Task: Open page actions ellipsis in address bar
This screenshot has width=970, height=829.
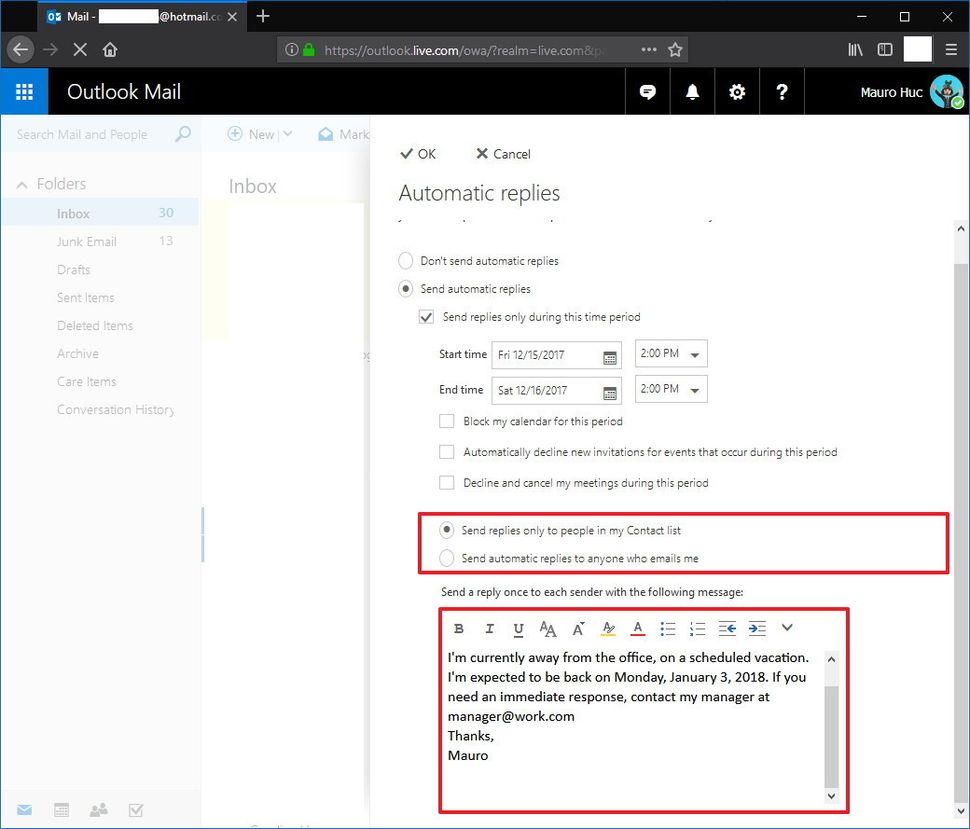Action: (x=648, y=49)
